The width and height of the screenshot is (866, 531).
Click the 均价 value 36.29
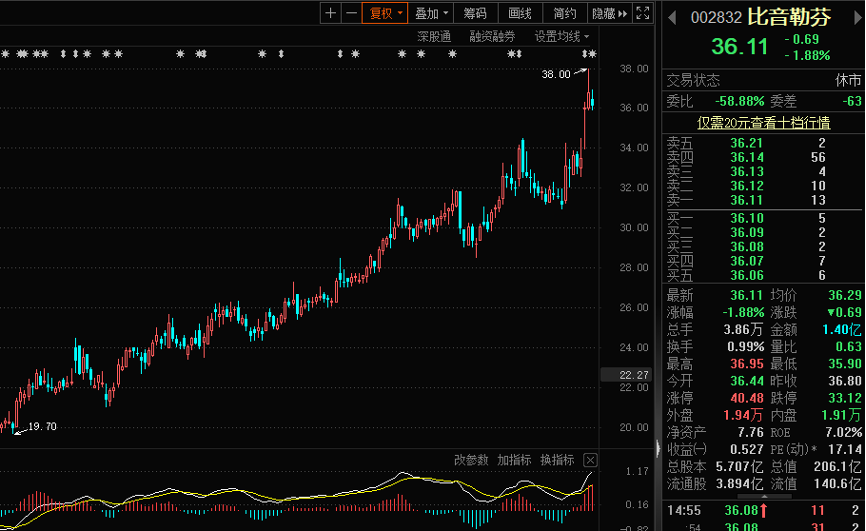point(845,296)
